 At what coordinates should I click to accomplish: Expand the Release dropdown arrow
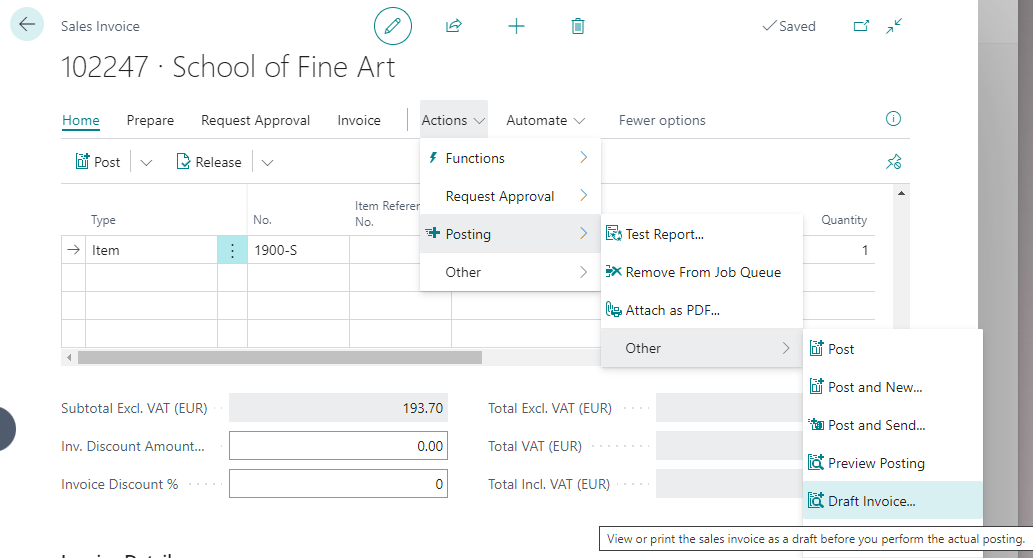pos(267,162)
